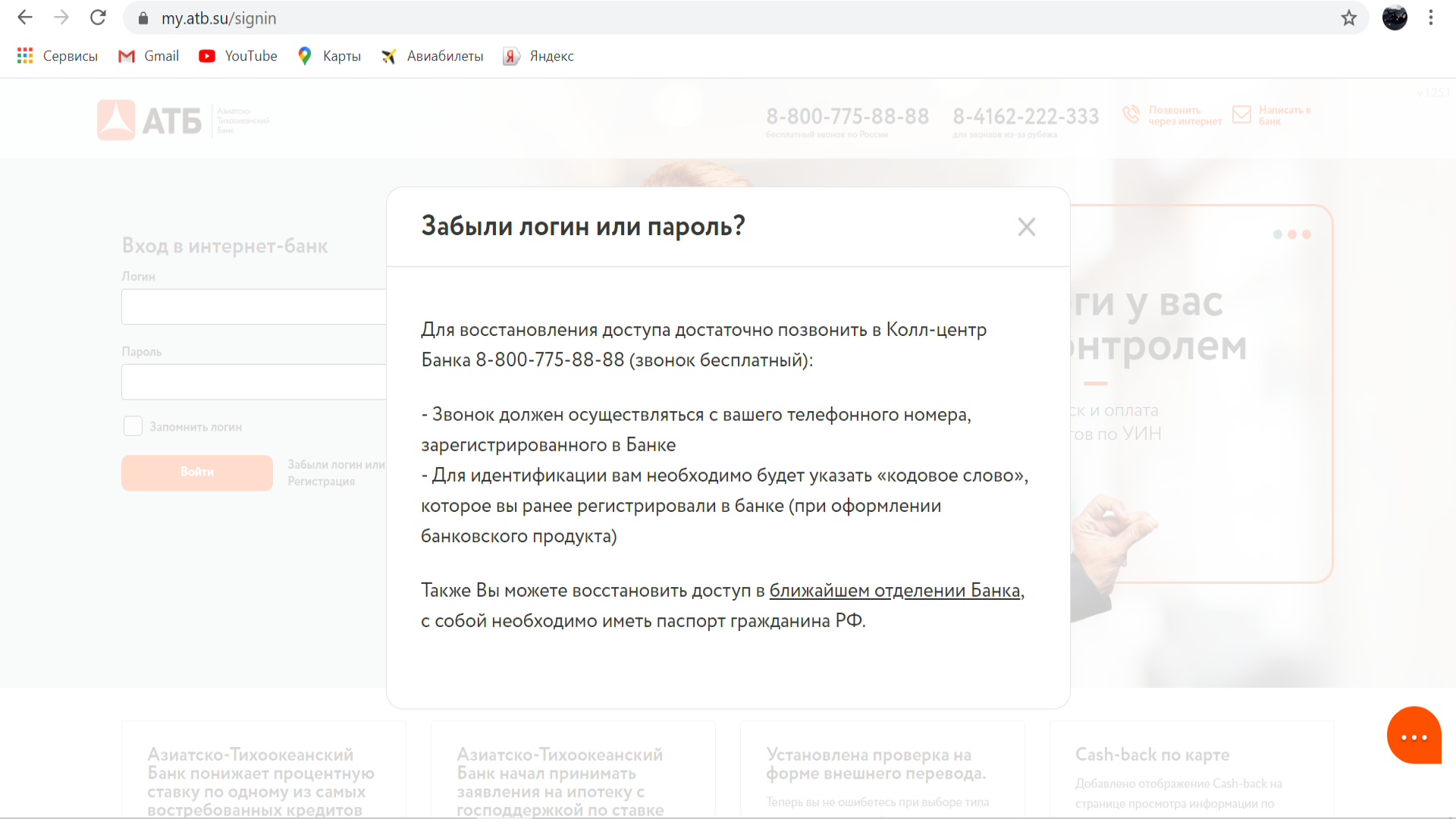Open the YouTube bookmark
Image resolution: width=1456 pixels, height=819 pixels.
click(238, 56)
